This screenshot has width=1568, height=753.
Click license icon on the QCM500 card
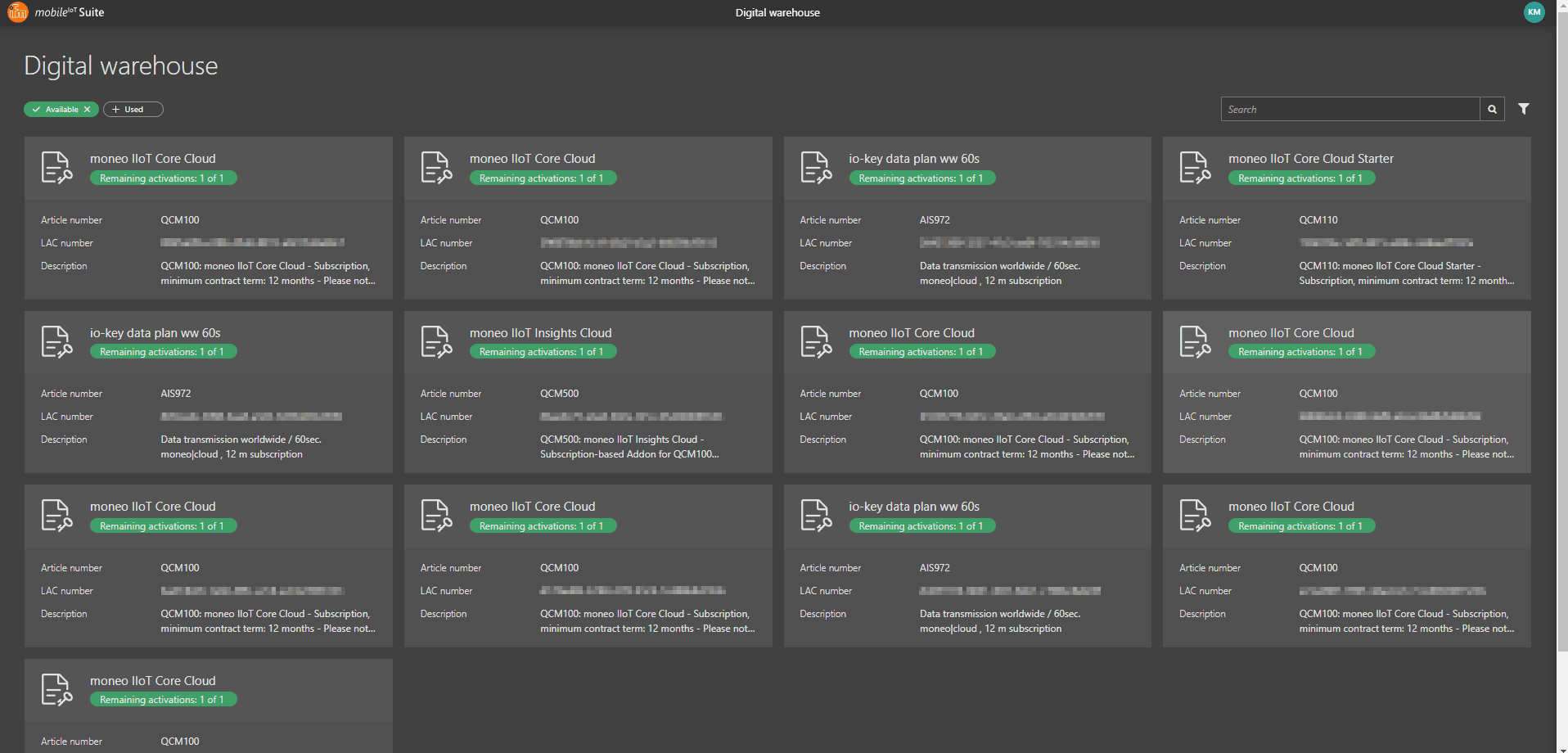436,341
